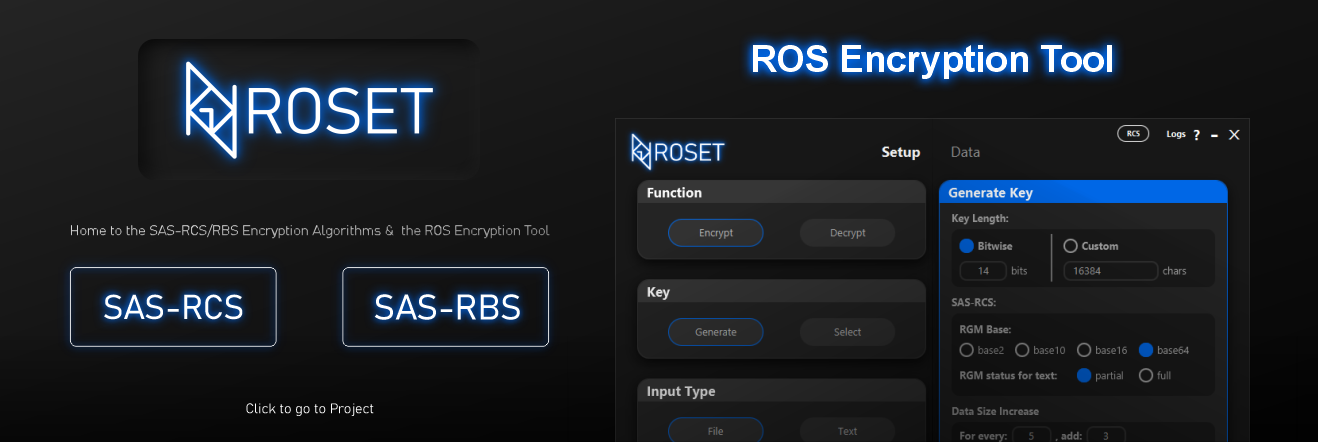Click the ROSET neon logo banner
The image size is (1318, 442).
click(x=308, y=108)
